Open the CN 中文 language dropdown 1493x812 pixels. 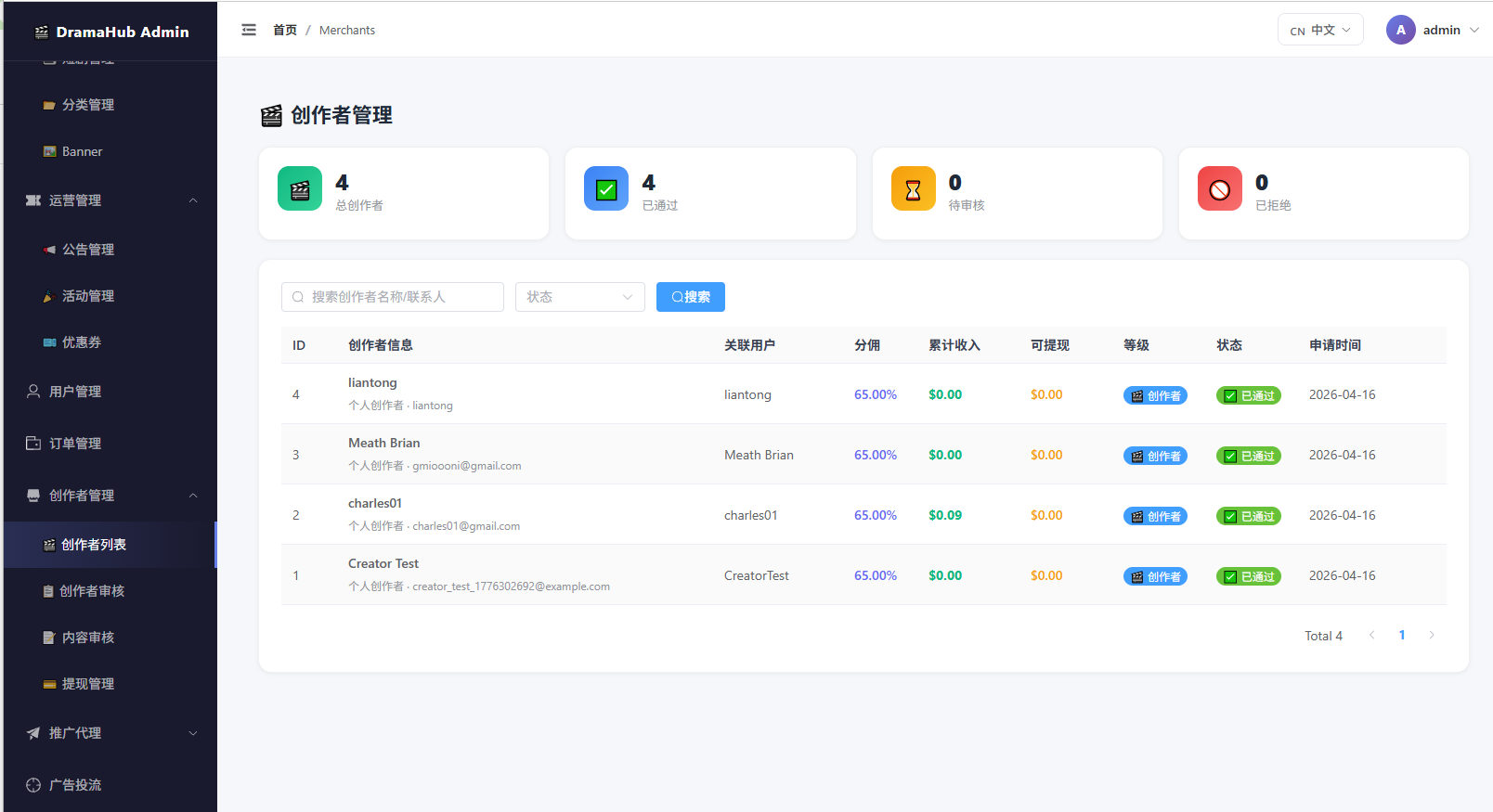tap(1320, 30)
